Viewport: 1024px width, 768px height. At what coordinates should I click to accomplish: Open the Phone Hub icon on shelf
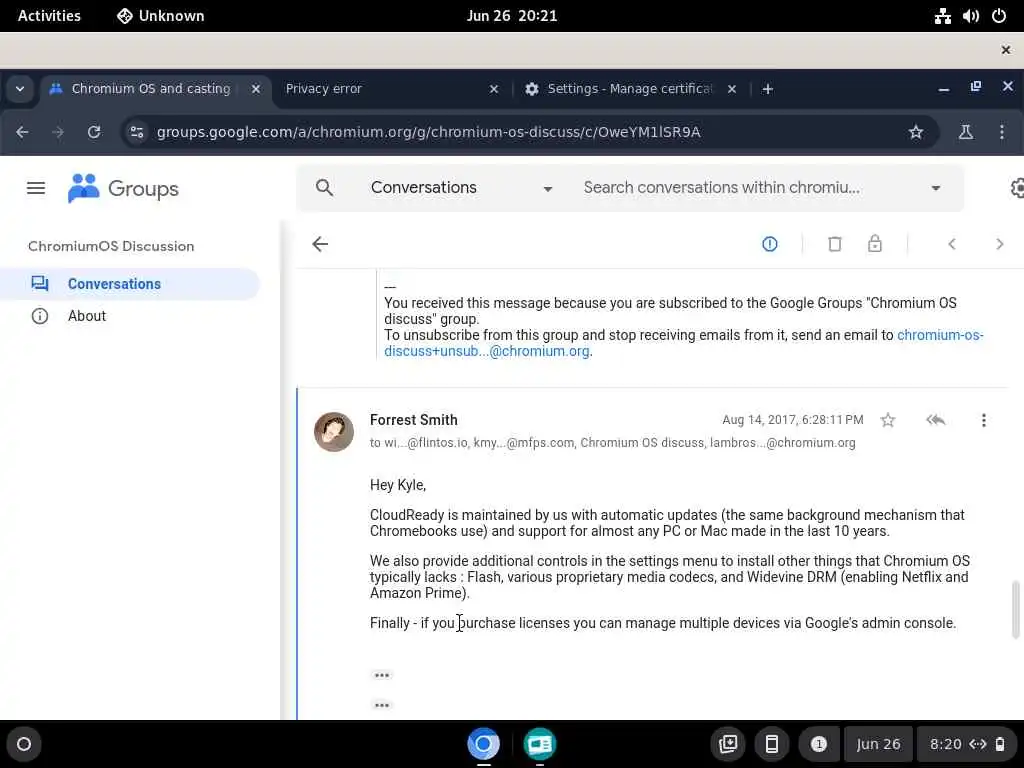point(771,744)
